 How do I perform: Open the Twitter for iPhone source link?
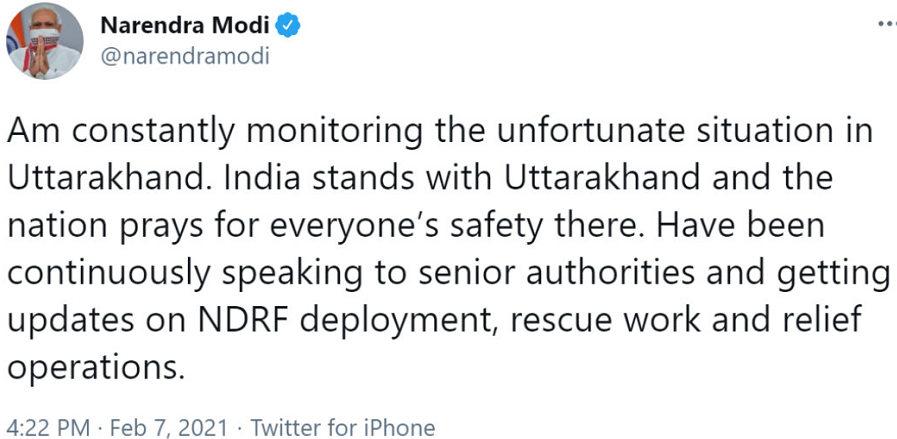pos(343,428)
